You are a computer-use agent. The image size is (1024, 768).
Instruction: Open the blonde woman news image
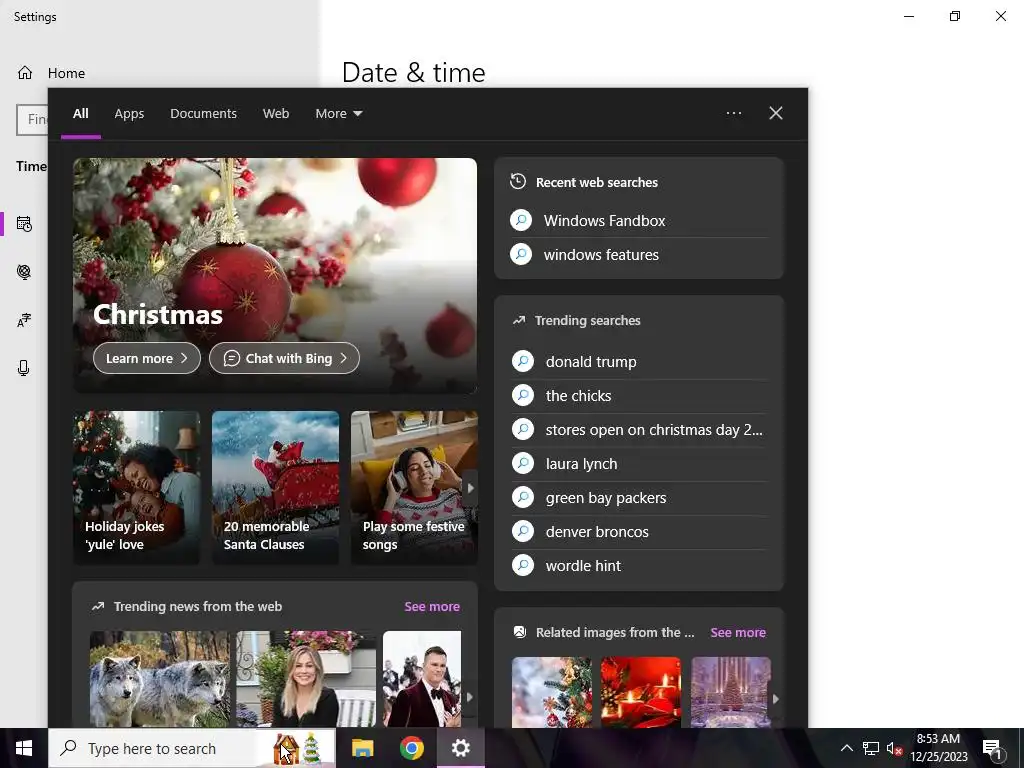click(306, 679)
